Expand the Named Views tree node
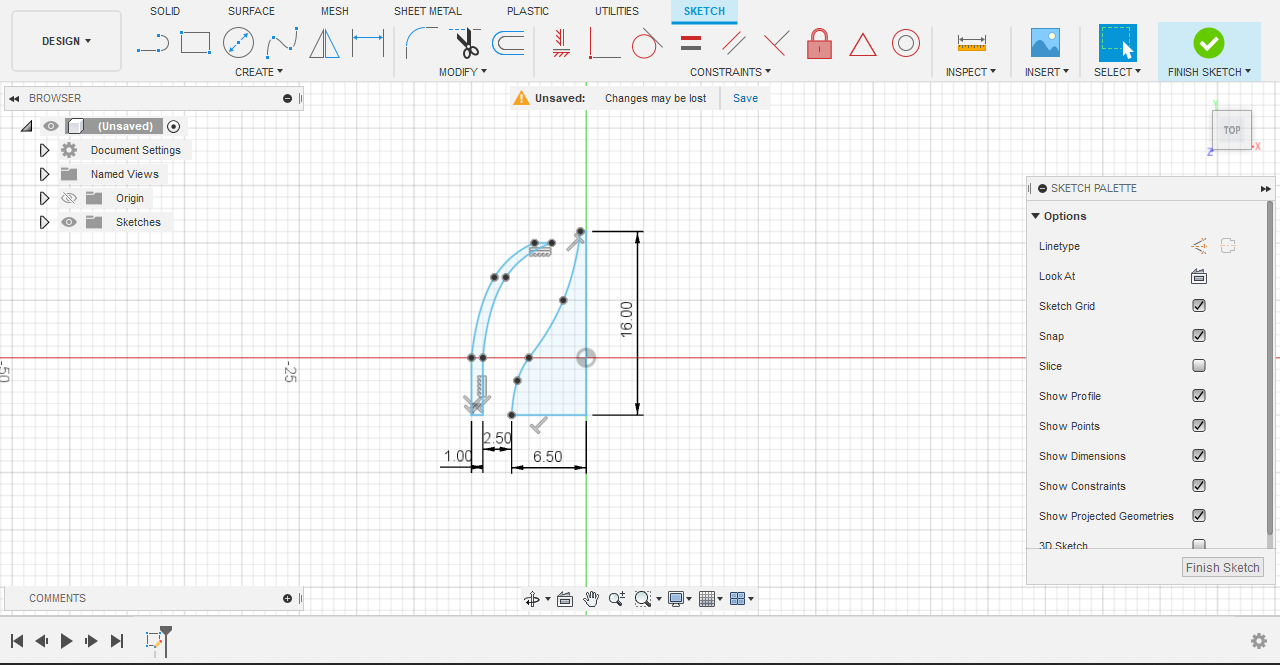Screen dimensions: 1280x665 [x=44, y=174]
